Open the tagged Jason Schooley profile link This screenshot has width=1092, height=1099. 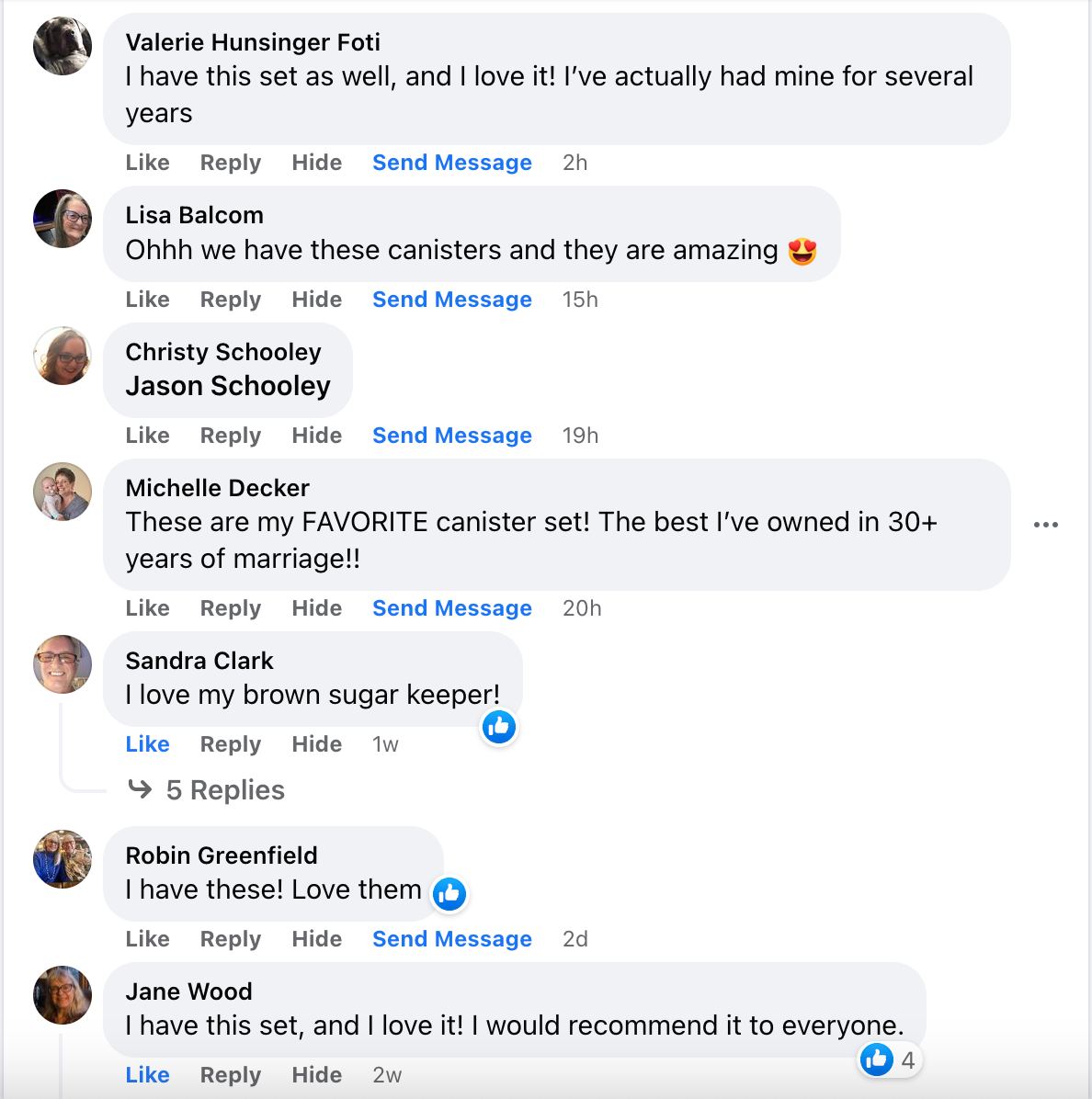coord(228,386)
